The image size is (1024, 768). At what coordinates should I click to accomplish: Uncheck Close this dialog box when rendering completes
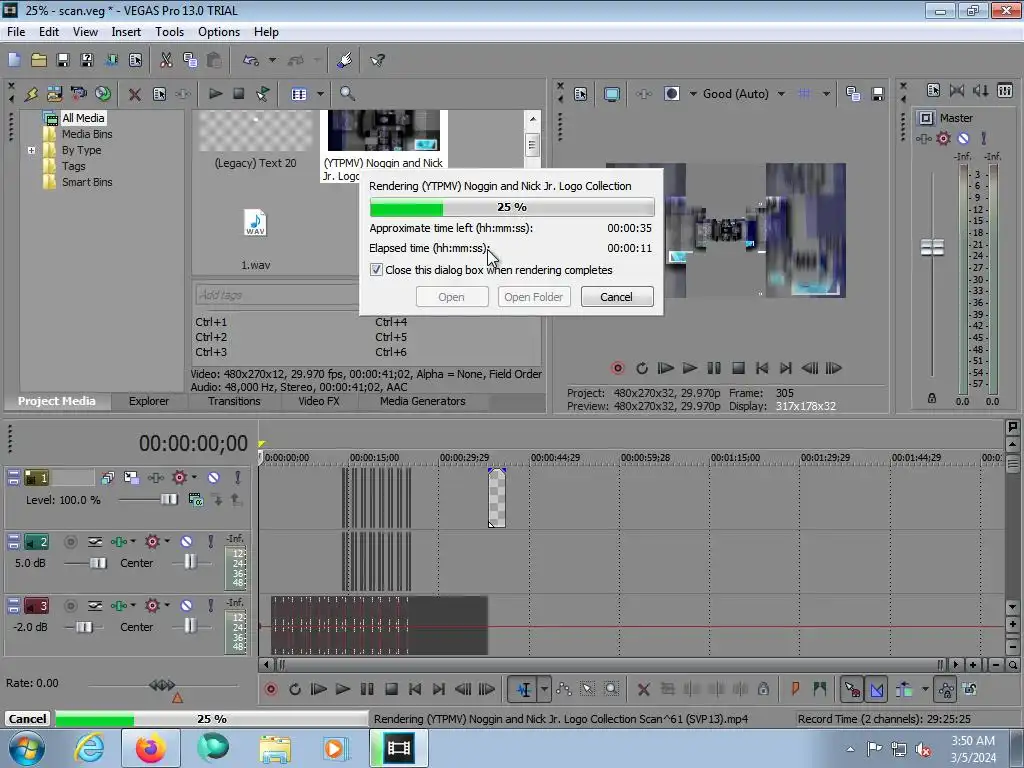tap(376, 270)
